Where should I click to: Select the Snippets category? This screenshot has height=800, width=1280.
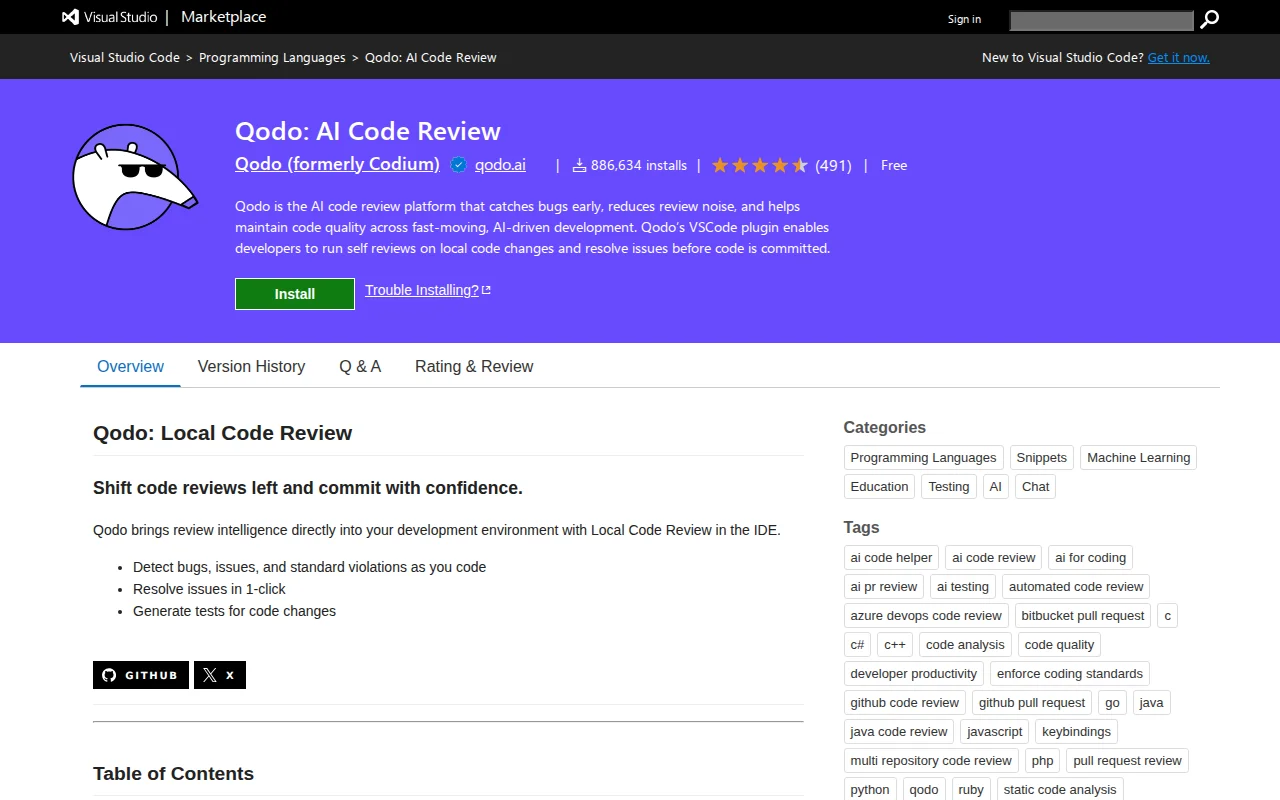(x=1042, y=458)
